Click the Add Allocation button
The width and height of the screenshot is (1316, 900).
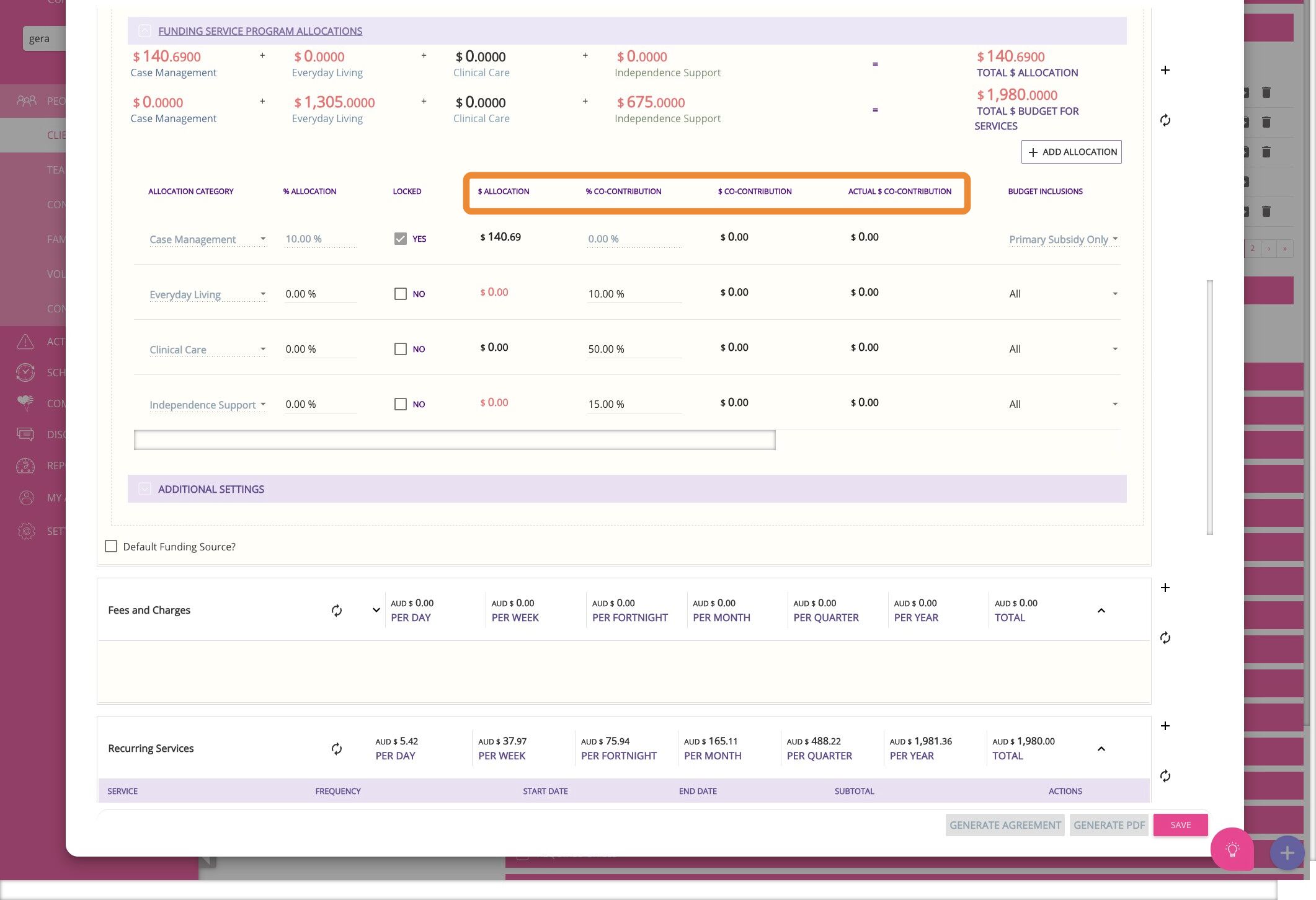pos(1071,152)
